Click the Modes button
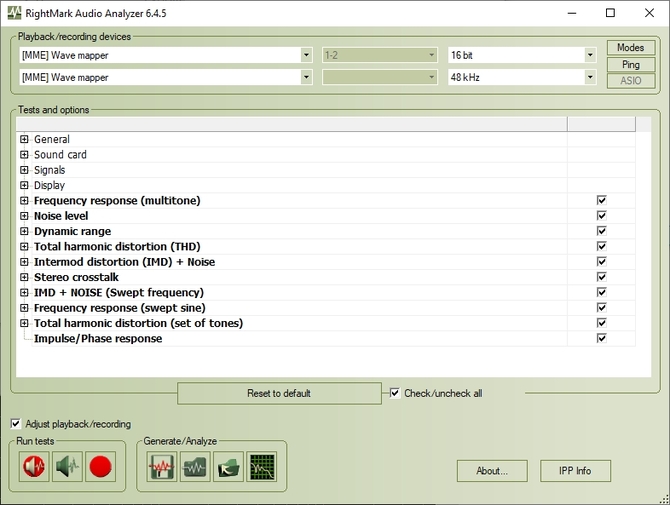670x505 pixels. tap(631, 47)
